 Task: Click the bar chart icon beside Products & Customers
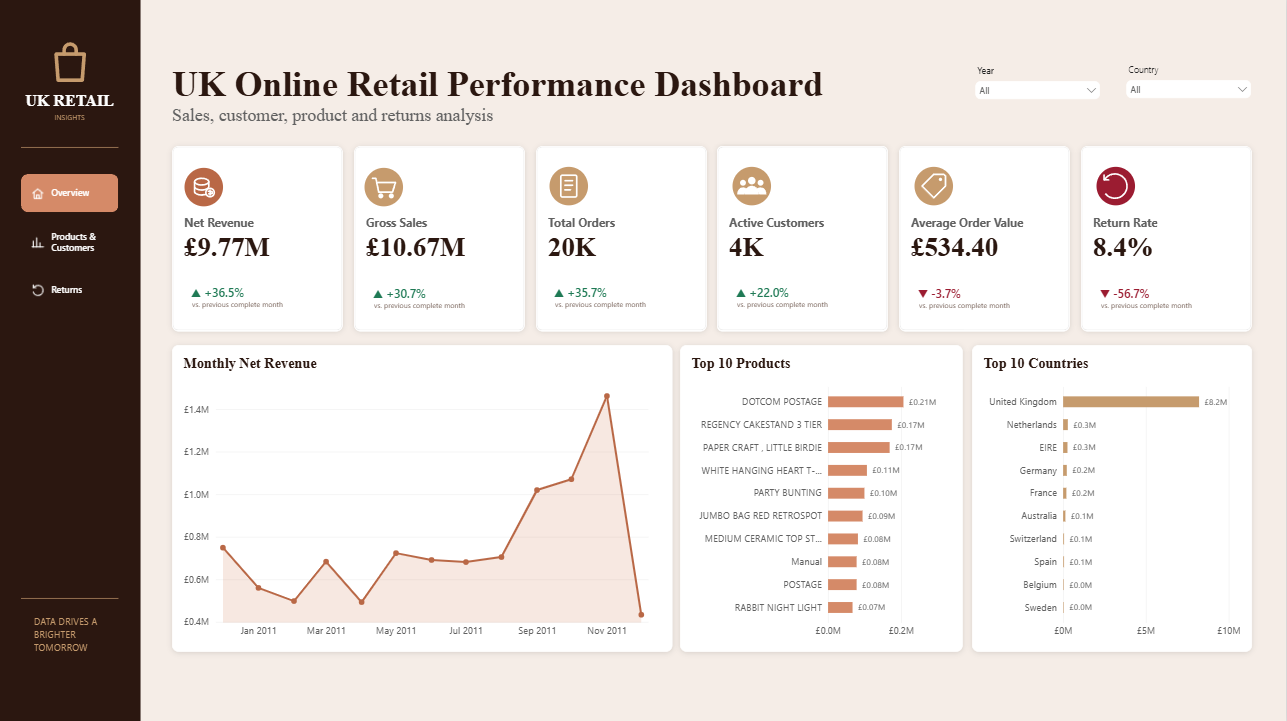click(37, 242)
